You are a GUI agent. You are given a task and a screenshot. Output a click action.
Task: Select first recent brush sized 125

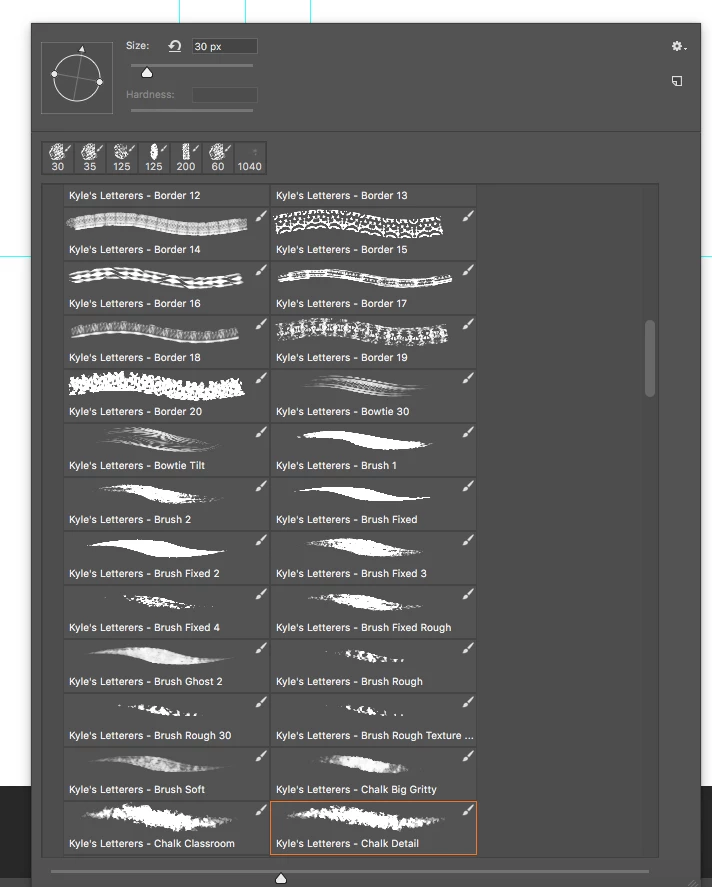(x=122, y=158)
